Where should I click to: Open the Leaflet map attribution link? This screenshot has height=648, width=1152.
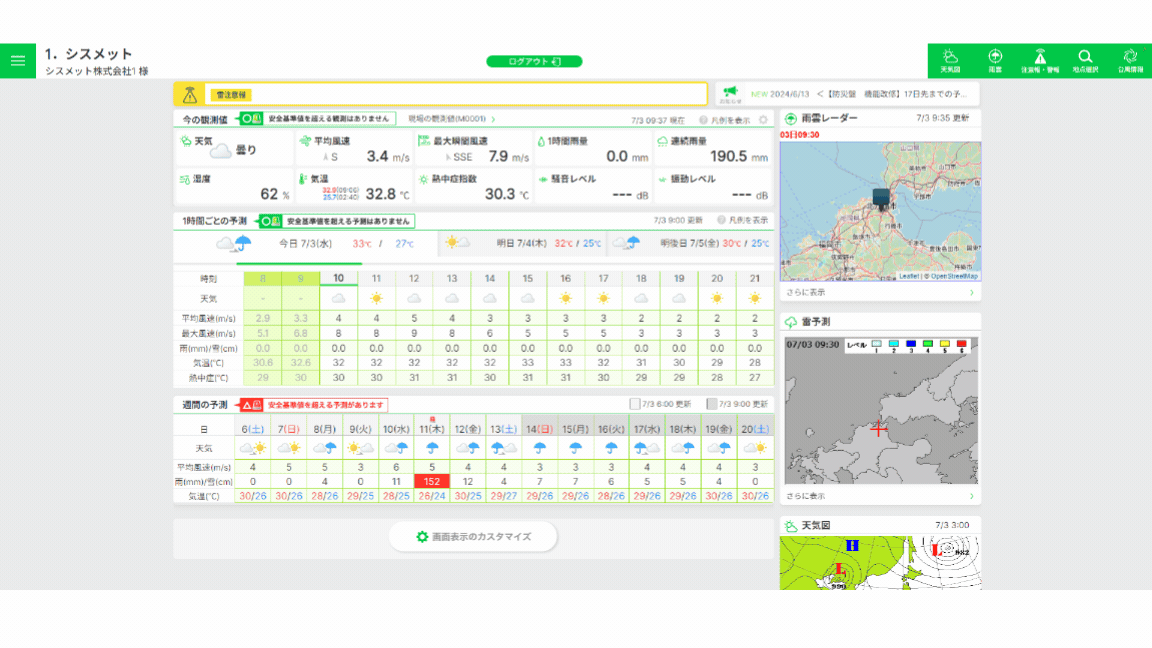[909, 276]
